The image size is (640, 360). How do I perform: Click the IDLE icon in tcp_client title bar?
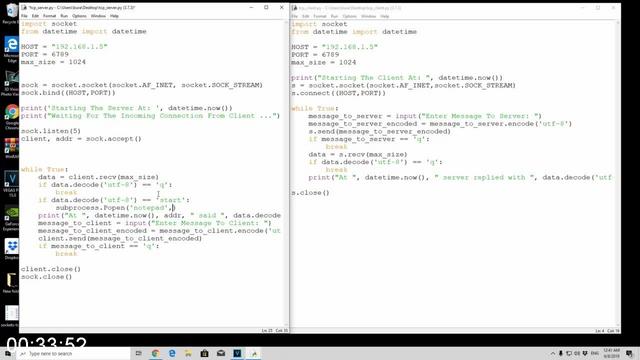(295, 8)
